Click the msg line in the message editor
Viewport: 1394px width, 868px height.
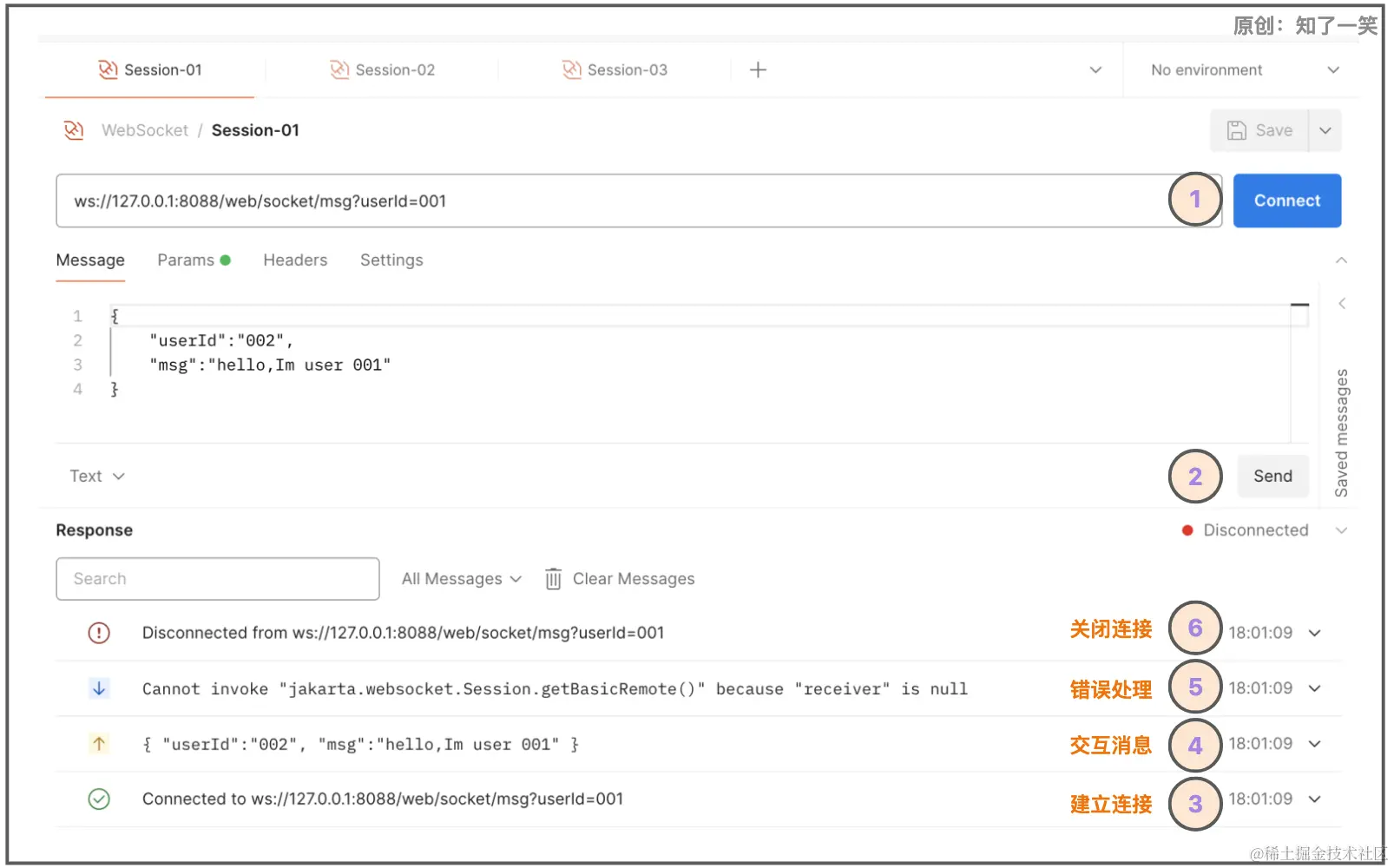pyautogui.click(x=270, y=365)
